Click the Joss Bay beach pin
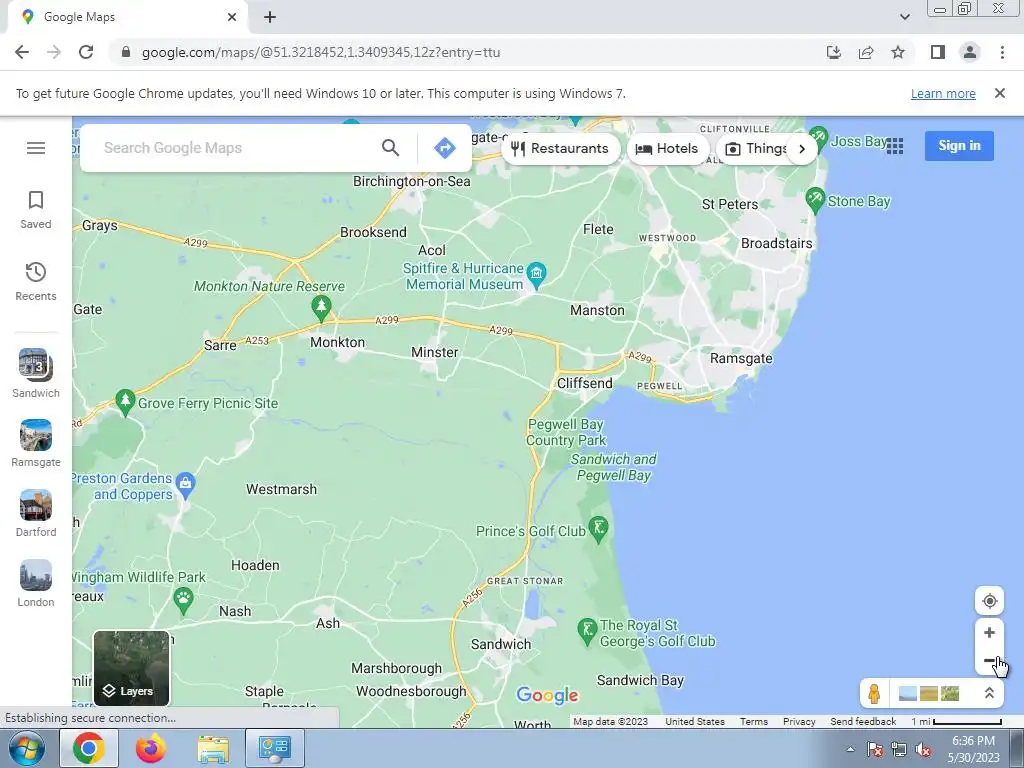1024x768 pixels. click(818, 138)
